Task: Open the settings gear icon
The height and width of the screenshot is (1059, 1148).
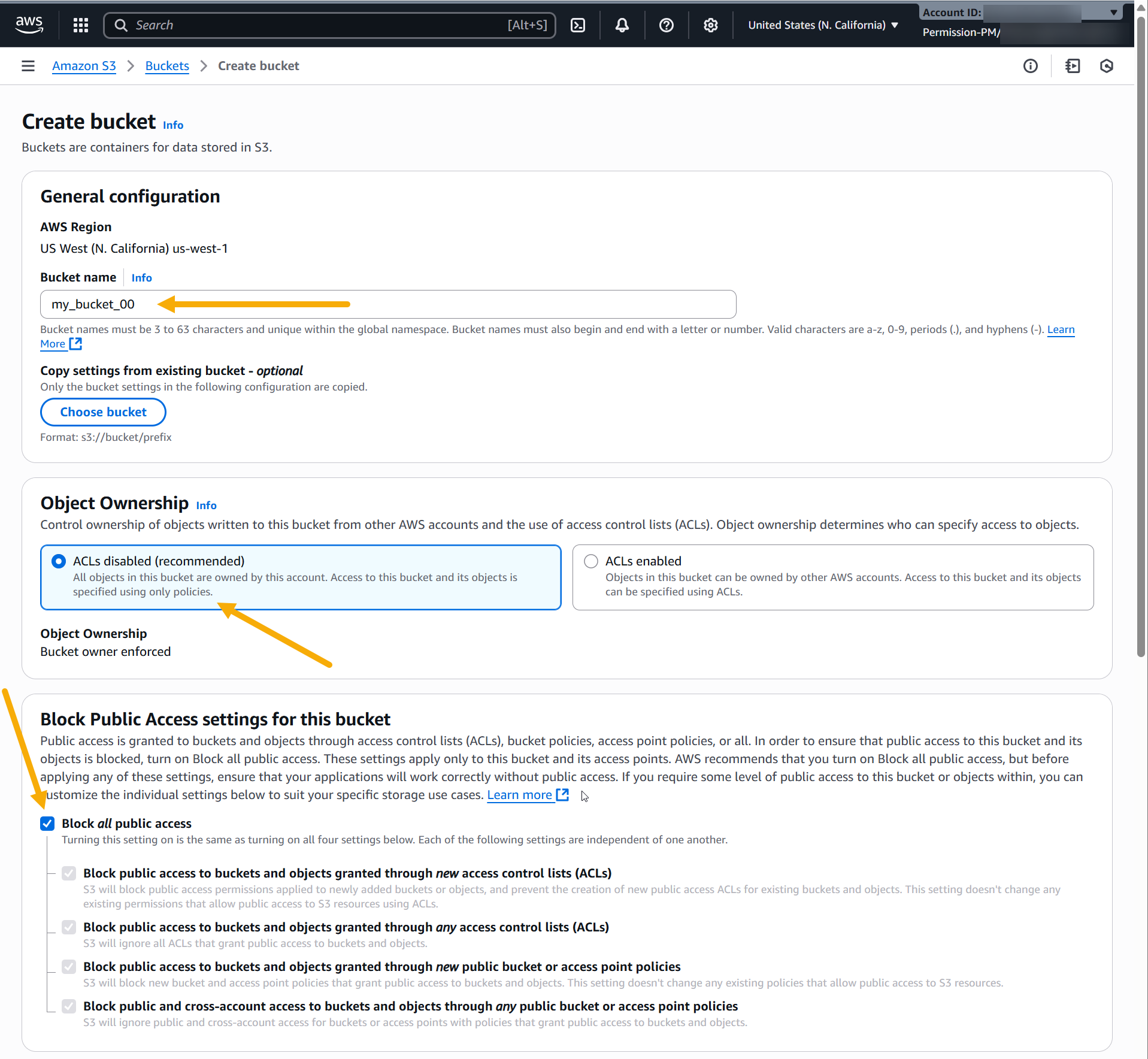Action: (x=710, y=25)
